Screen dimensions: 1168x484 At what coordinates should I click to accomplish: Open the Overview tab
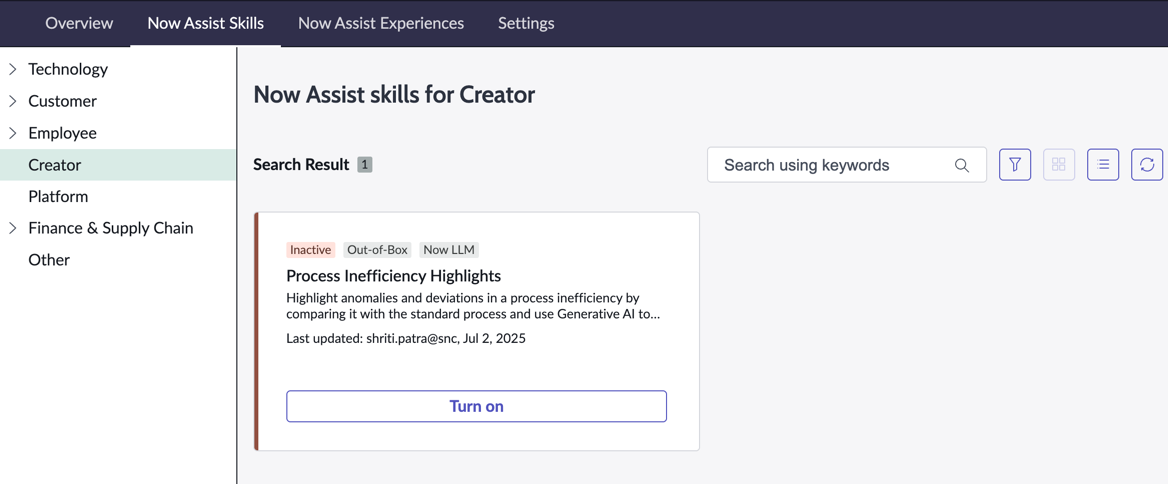(x=79, y=23)
